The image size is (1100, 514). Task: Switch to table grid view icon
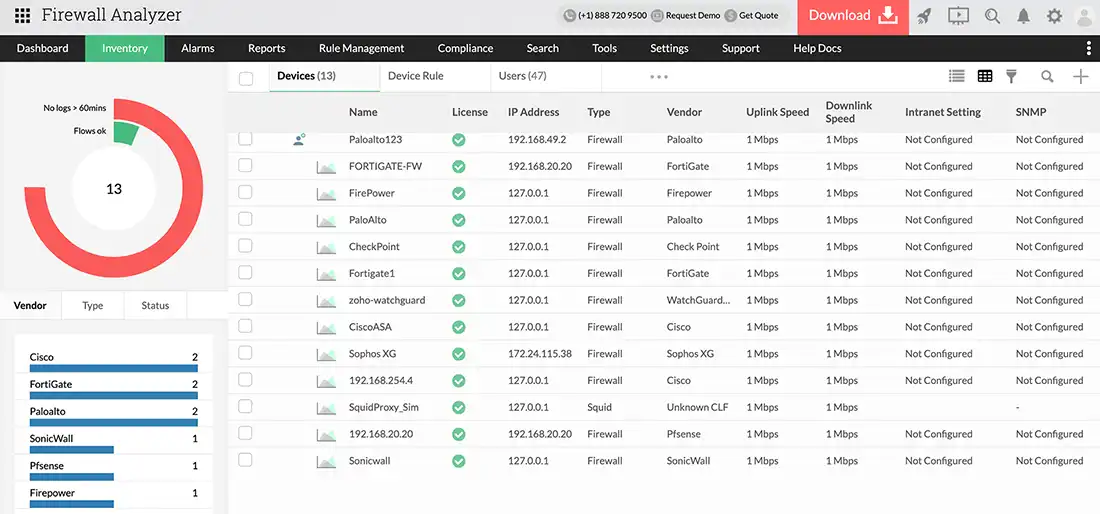click(x=985, y=76)
